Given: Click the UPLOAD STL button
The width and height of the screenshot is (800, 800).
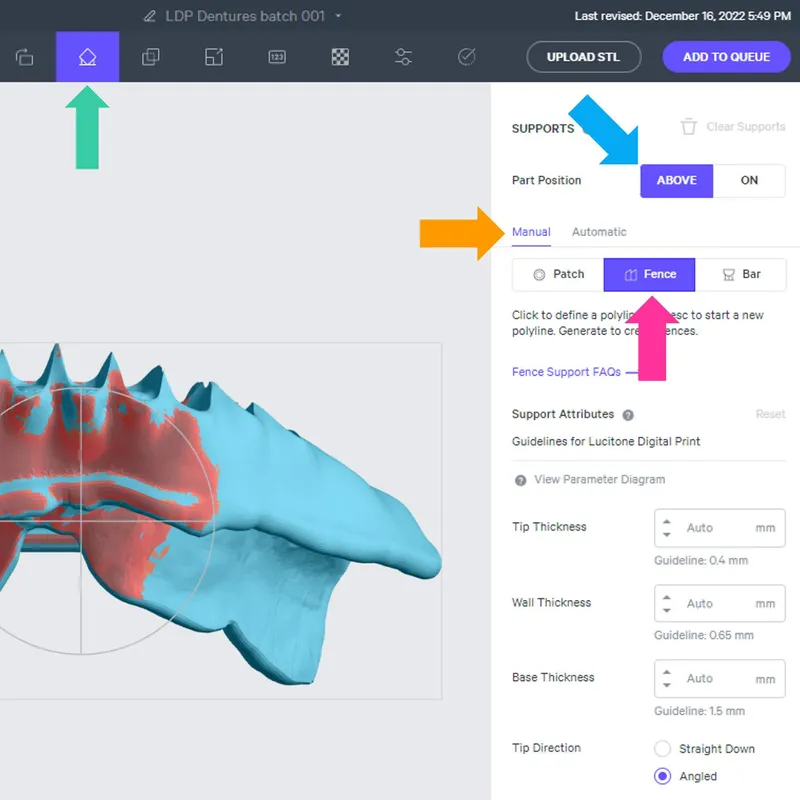Looking at the screenshot, I should pos(584,57).
